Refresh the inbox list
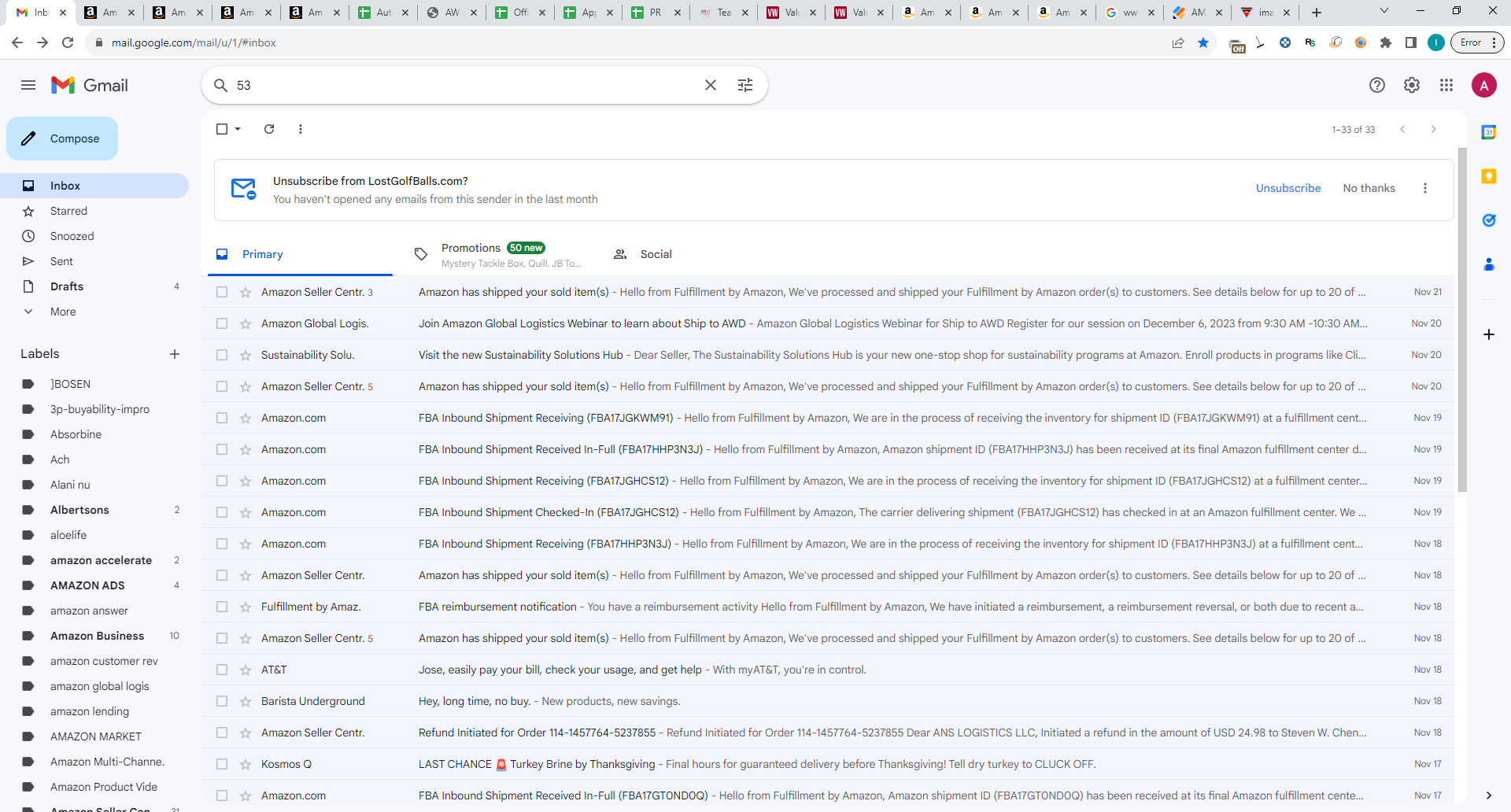The image size is (1511, 812). 269,129
